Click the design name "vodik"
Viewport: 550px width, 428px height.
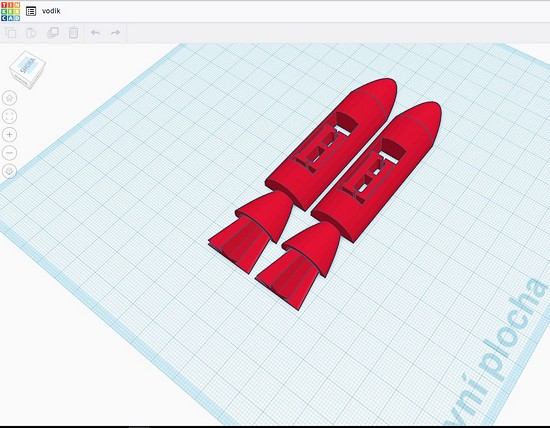click(x=51, y=11)
